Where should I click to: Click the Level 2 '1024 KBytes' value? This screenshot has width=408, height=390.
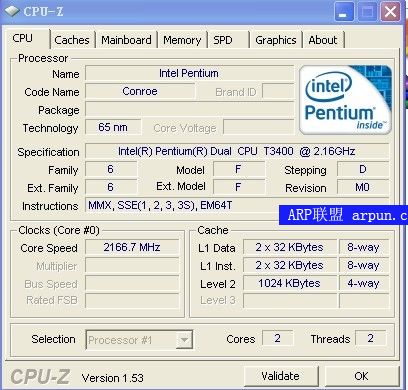(290, 283)
